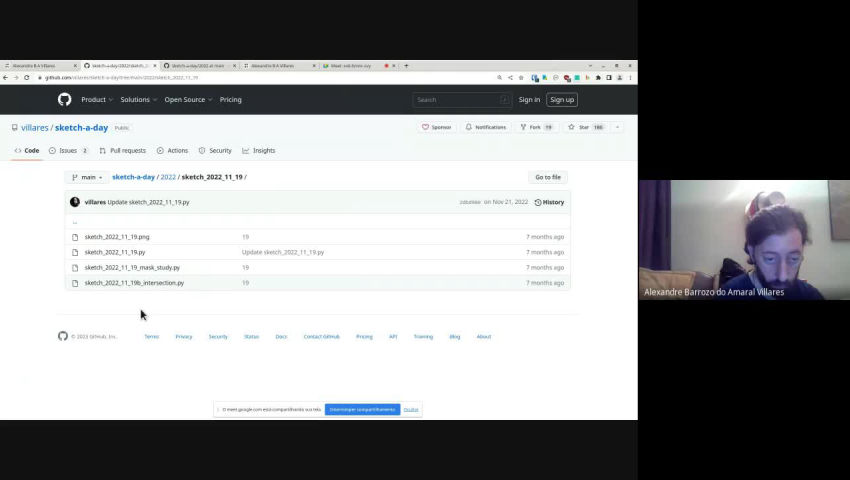Click the browser back arrow
850x480 pixels.
5,78
